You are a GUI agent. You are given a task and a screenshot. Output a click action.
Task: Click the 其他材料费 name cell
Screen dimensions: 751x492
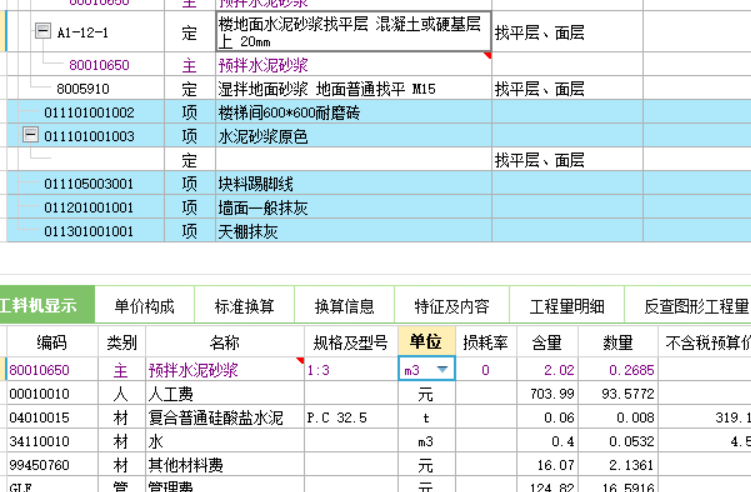pos(225,465)
